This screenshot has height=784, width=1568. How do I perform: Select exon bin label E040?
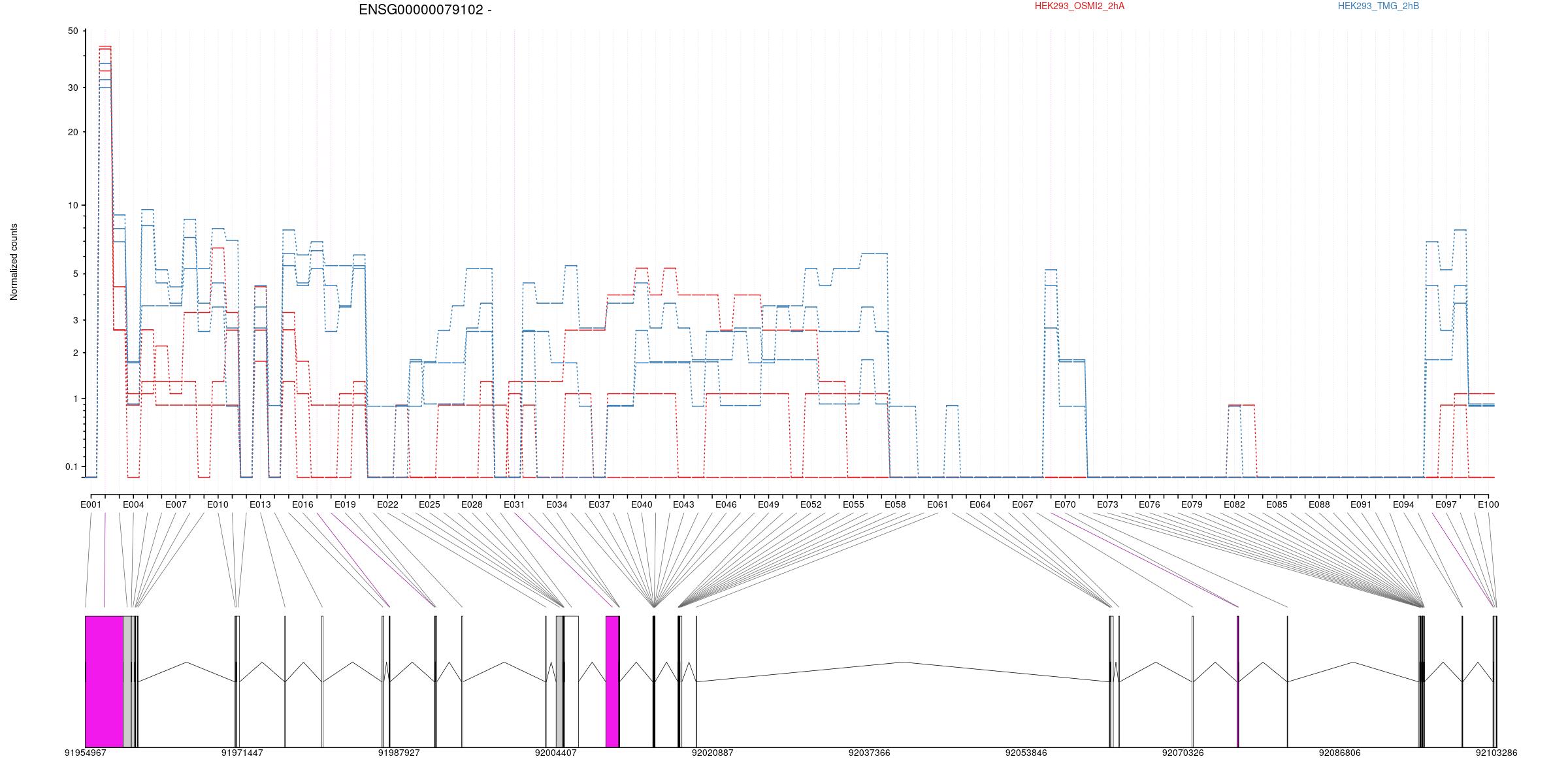[642, 504]
